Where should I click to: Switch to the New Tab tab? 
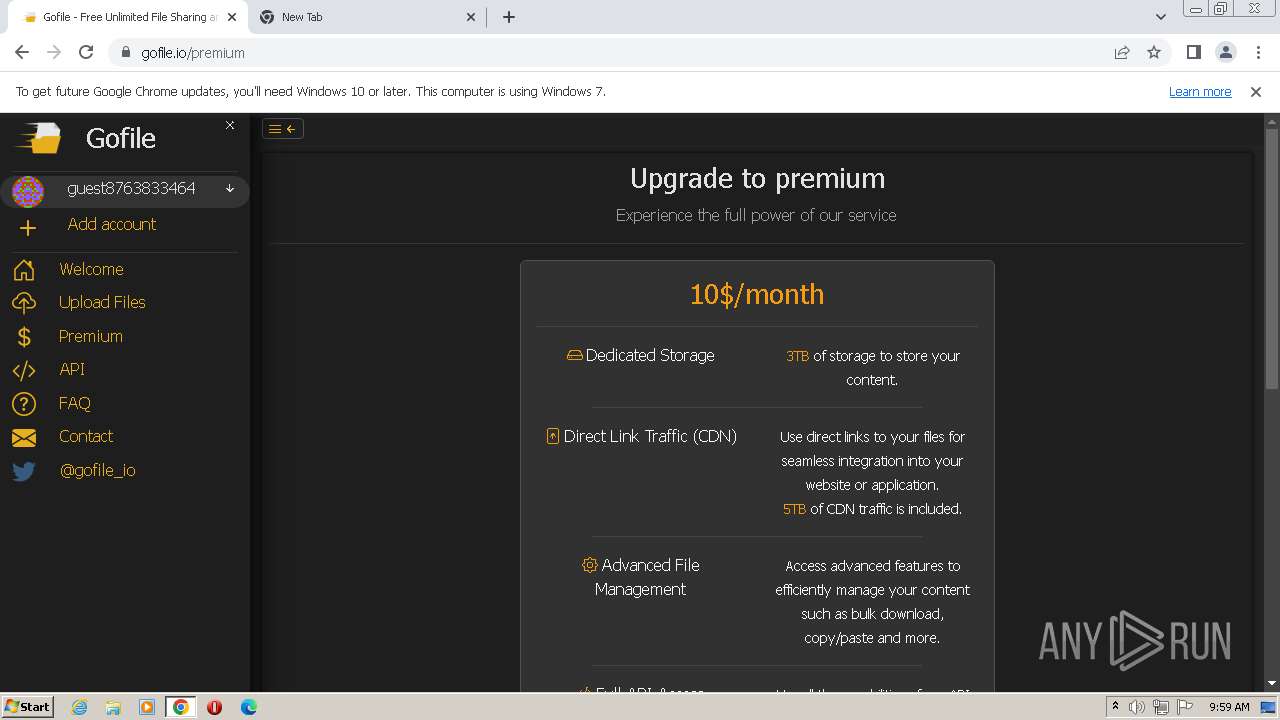(x=366, y=17)
